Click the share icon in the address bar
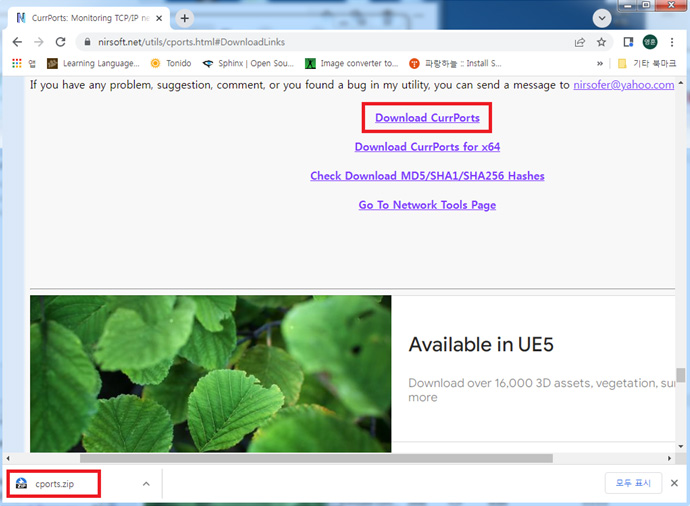The width and height of the screenshot is (690, 506). tap(580, 42)
